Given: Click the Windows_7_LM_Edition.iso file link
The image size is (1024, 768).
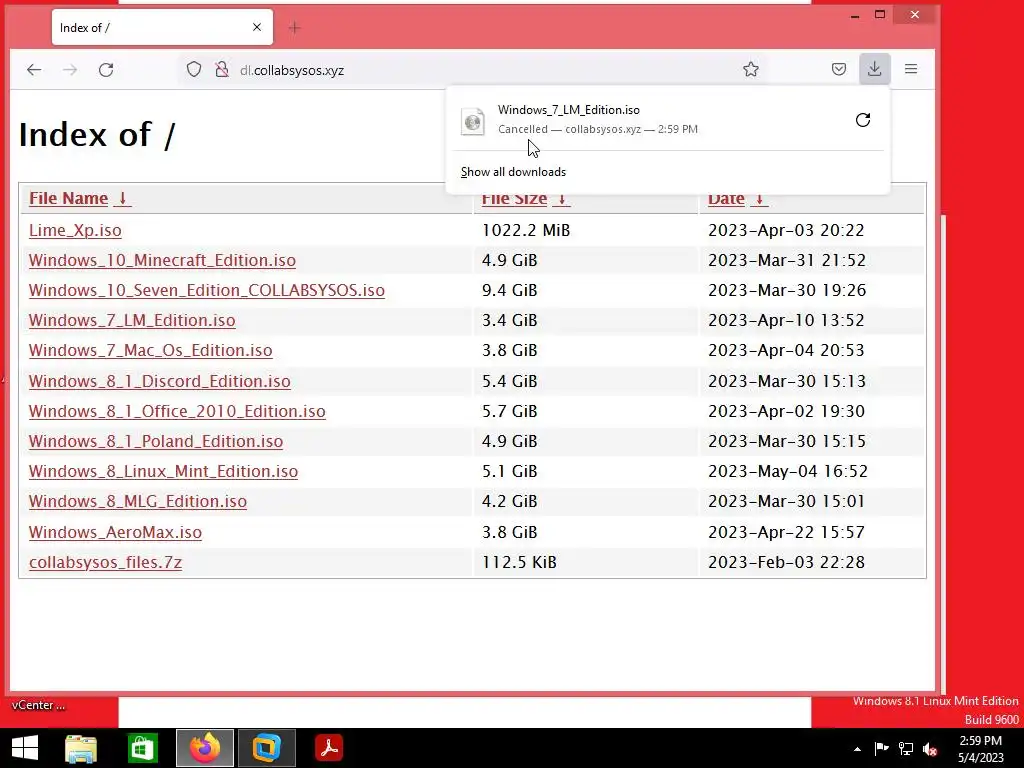Looking at the screenshot, I should click(x=132, y=321).
